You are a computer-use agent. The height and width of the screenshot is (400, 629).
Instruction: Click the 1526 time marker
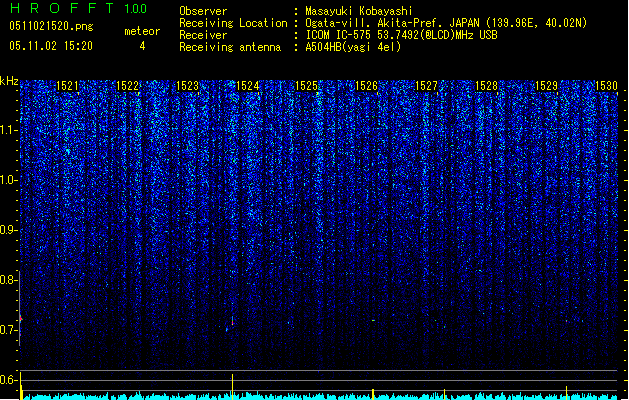tap(366, 86)
